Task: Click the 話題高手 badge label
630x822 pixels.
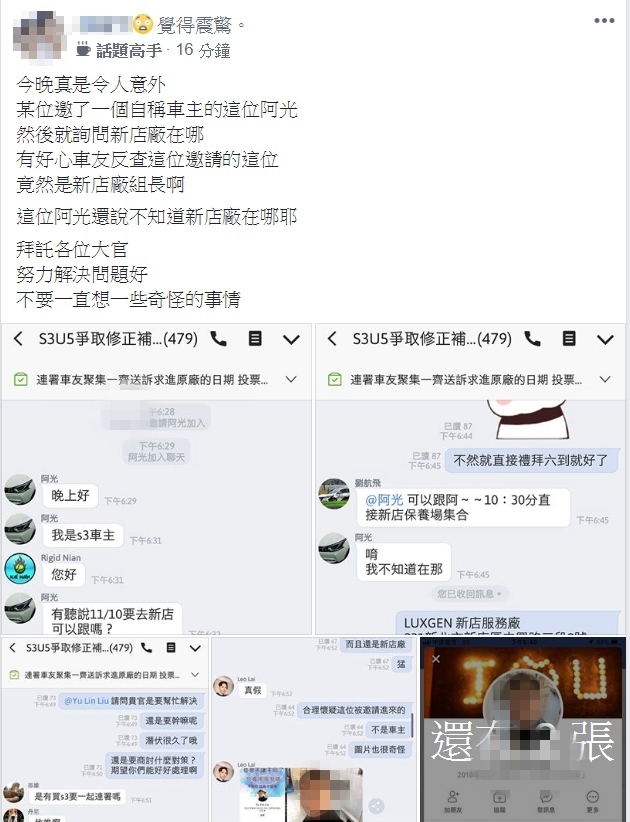Action: coord(129,50)
